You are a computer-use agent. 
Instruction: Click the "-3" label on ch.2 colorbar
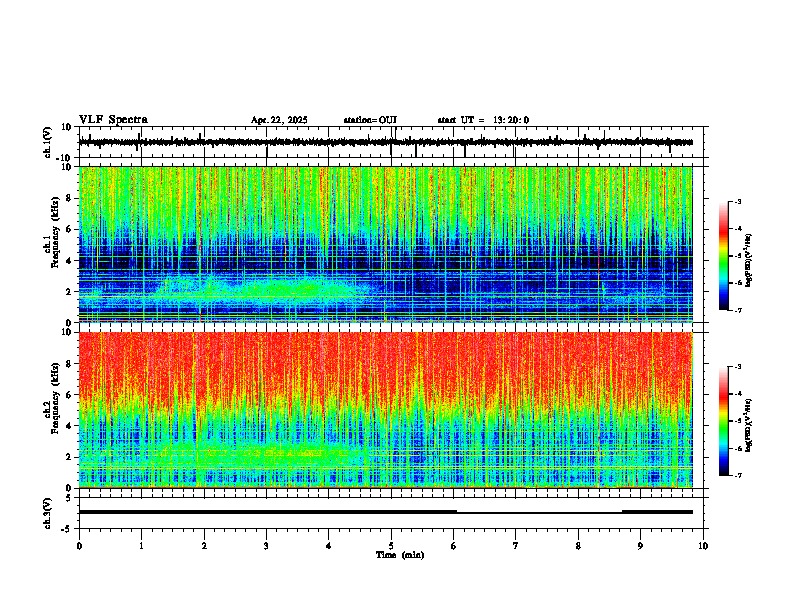[x=737, y=367]
